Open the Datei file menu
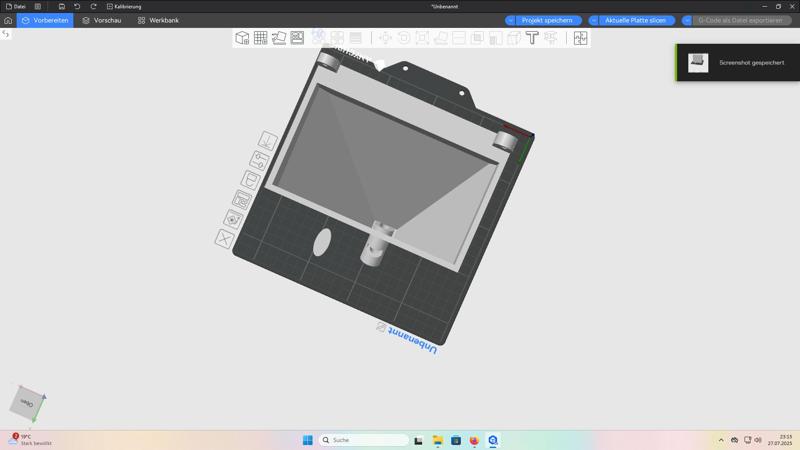800x450 pixels. tap(15, 7)
